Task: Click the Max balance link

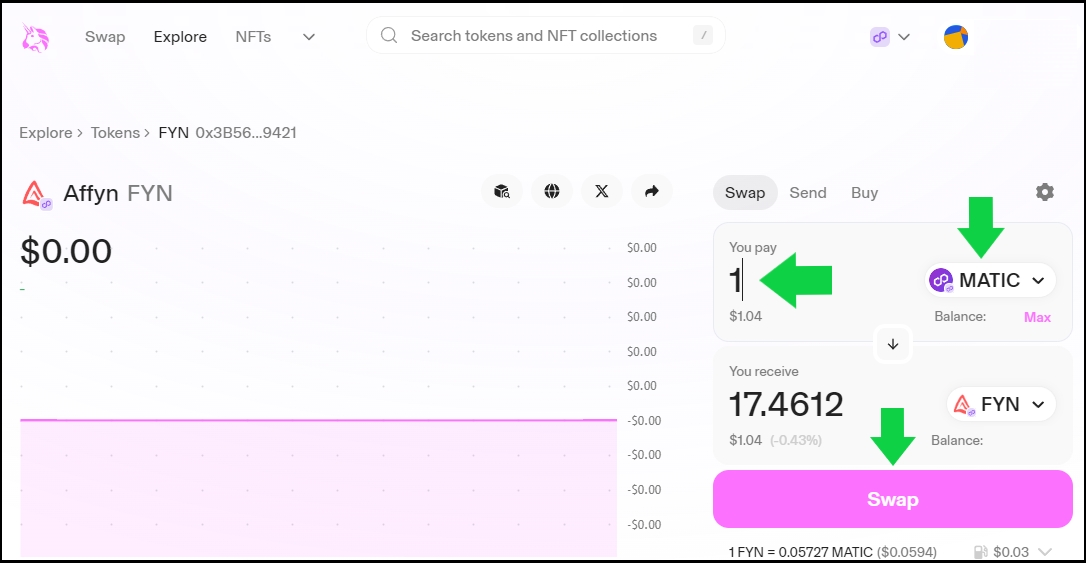Action: click(1037, 317)
